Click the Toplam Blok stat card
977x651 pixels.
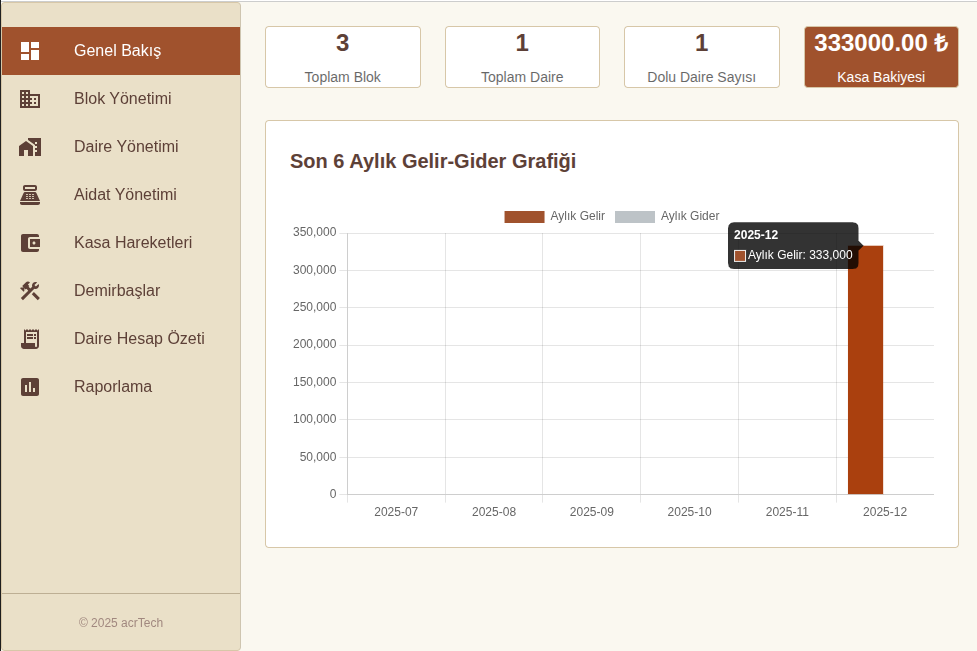click(x=342, y=56)
